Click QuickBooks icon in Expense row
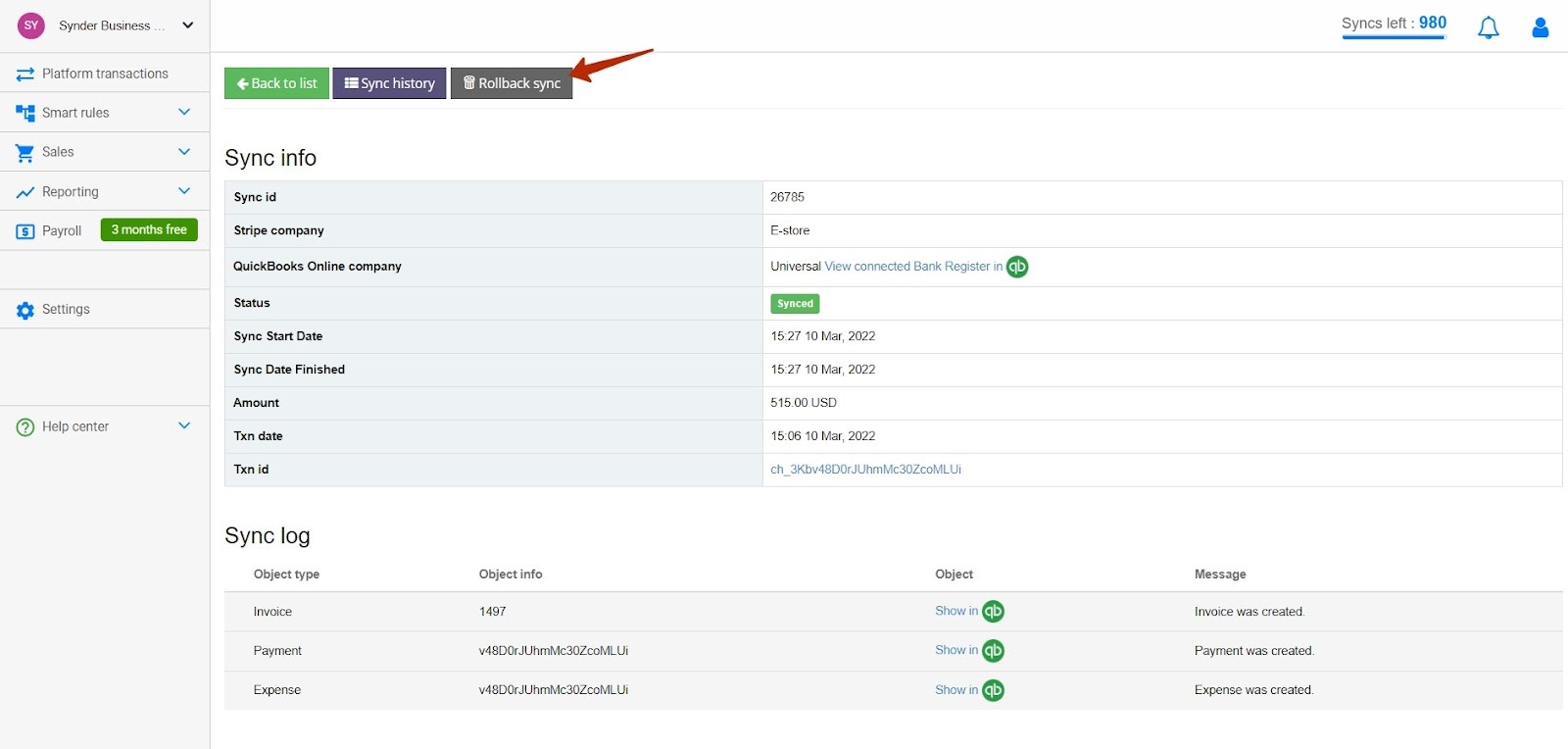This screenshot has height=749, width=1568. [x=994, y=690]
